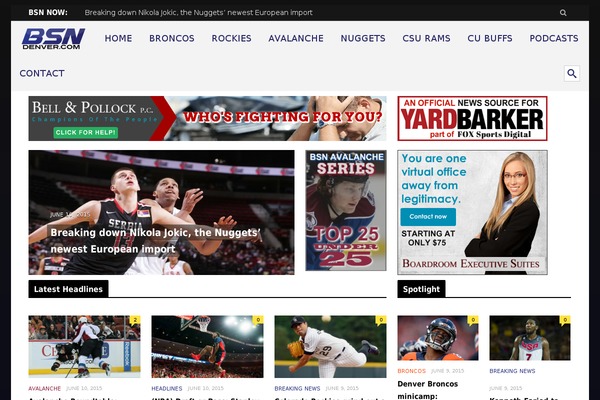Open comment count badge on pitcher thumbnail
The height and width of the screenshot is (400, 600).
click(x=381, y=320)
